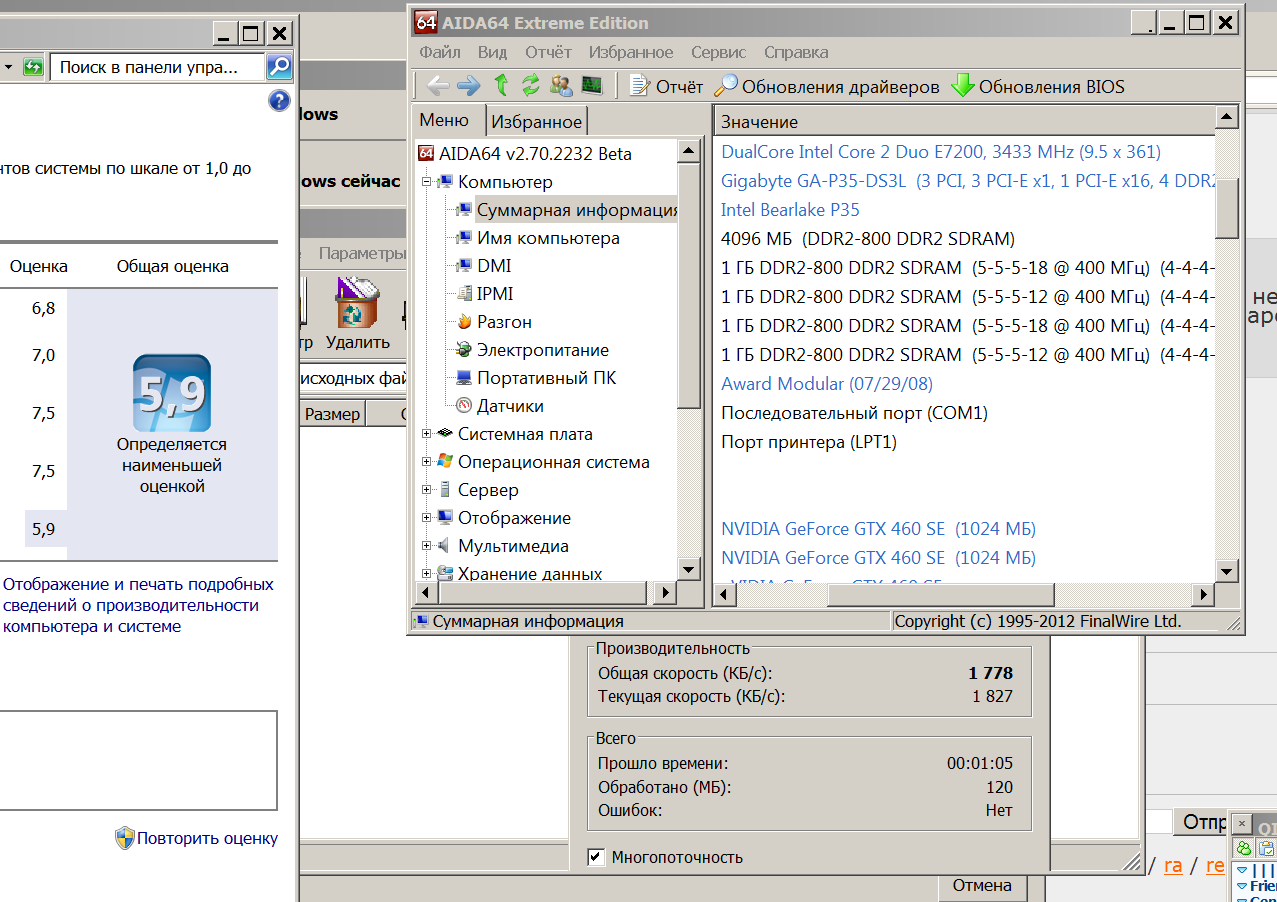Click the values panel horizontal scrollbar thumb
1277x902 pixels.
click(x=940, y=594)
